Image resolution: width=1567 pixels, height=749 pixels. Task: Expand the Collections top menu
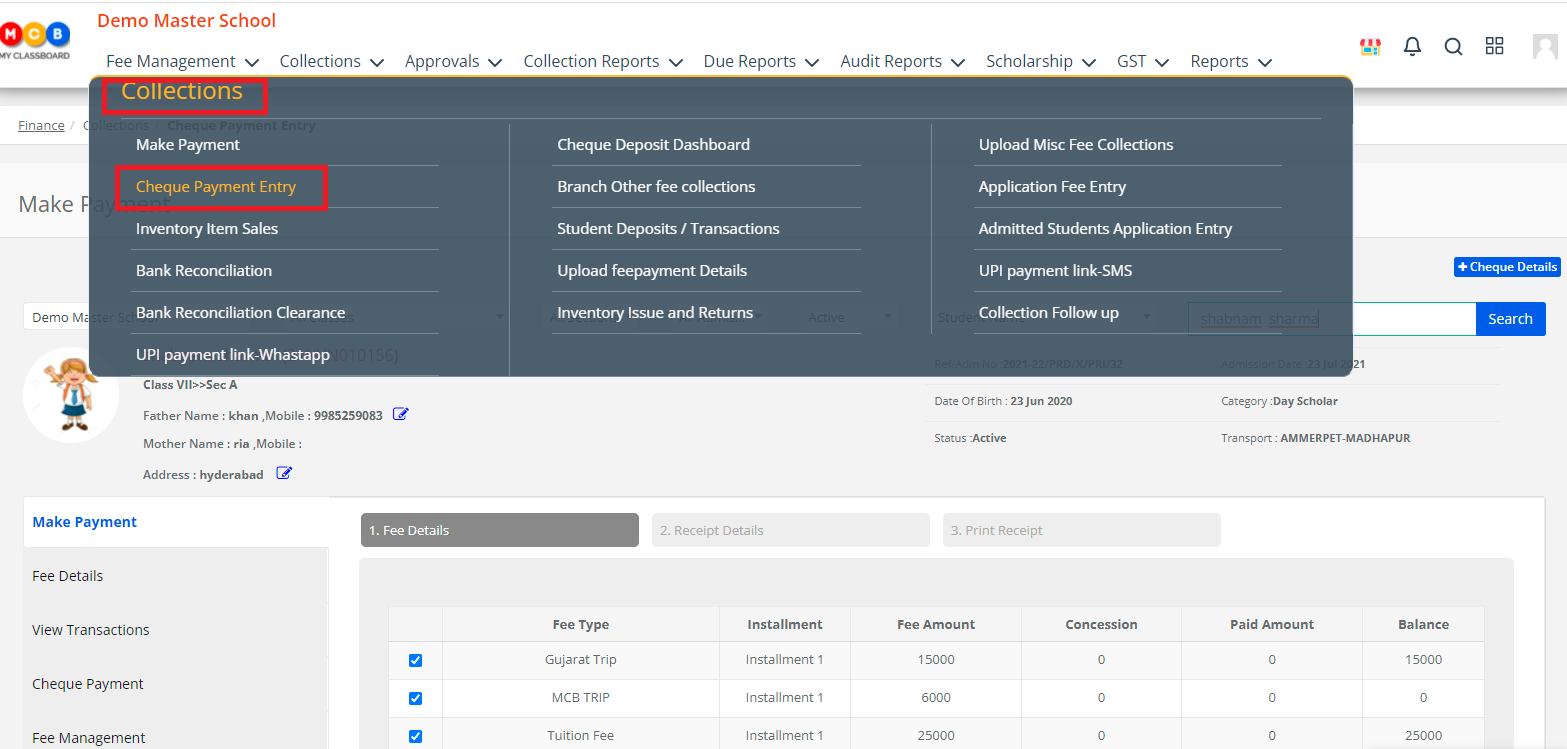coord(332,61)
